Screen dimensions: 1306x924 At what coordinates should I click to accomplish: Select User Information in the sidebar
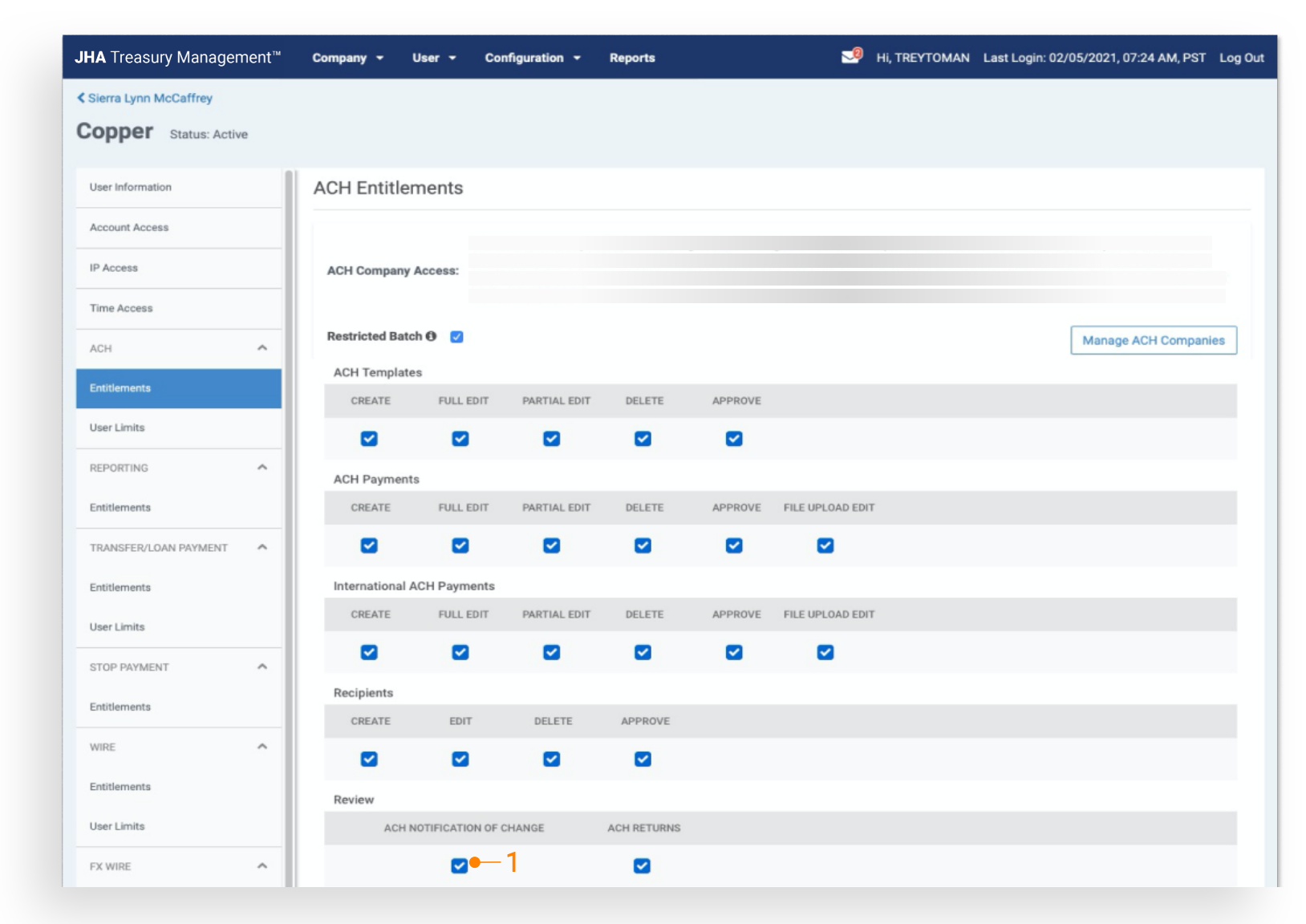click(131, 187)
